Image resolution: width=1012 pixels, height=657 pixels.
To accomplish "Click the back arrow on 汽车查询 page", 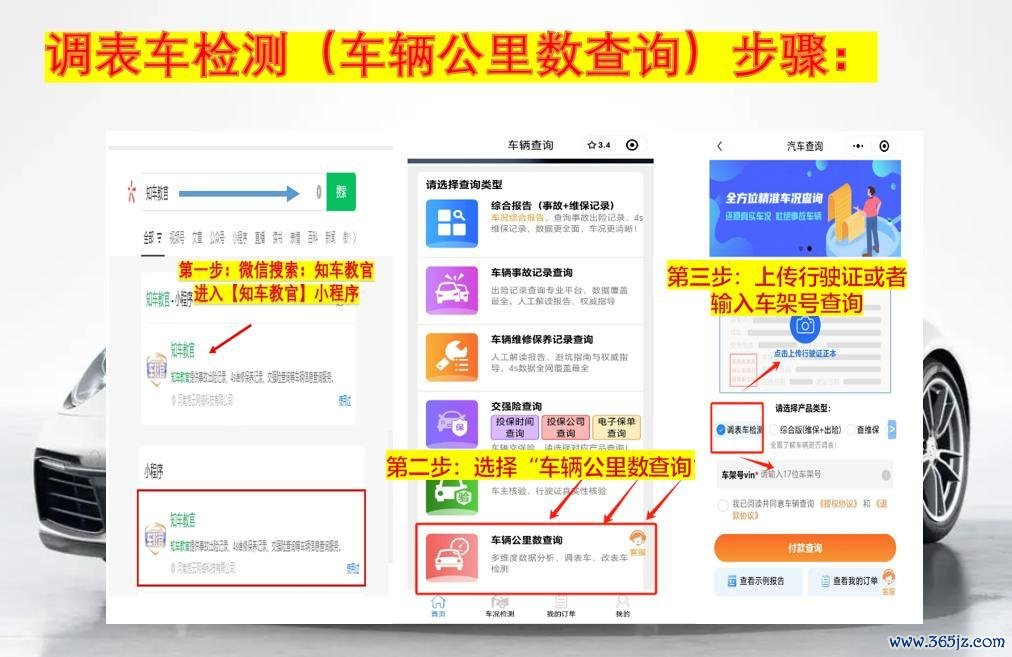I will [720, 146].
